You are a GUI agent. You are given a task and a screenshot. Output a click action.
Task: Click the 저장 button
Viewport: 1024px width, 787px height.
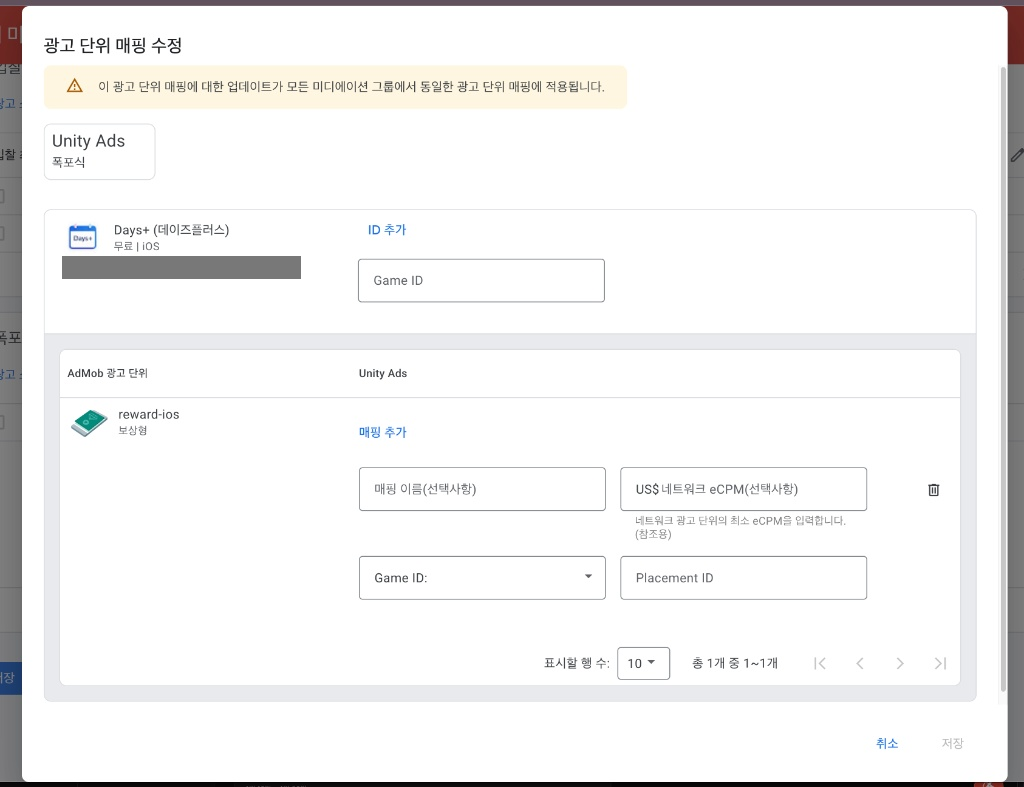click(x=952, y=743)
